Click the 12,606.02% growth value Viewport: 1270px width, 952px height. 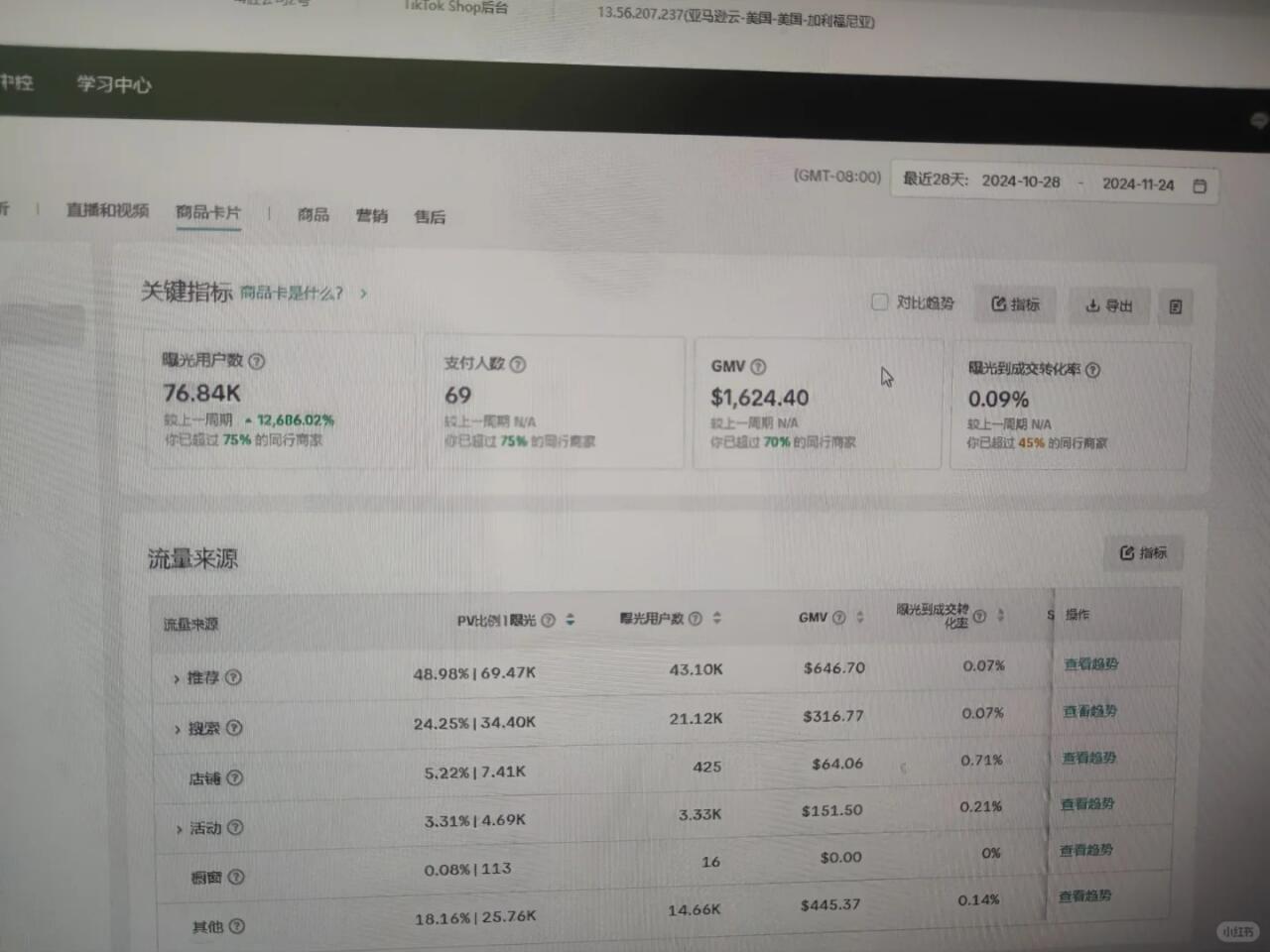point(296,419)
